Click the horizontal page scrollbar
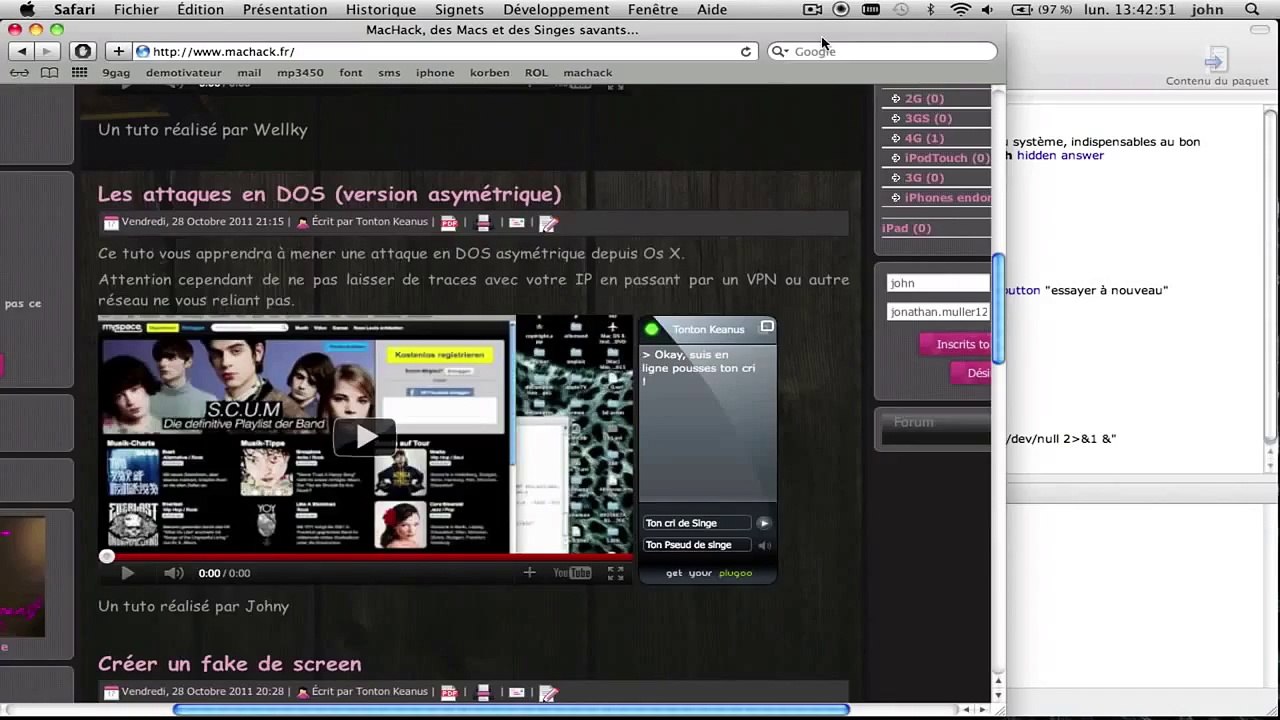The width and height of the screenshot is (1280, 720). pos(511,710)
